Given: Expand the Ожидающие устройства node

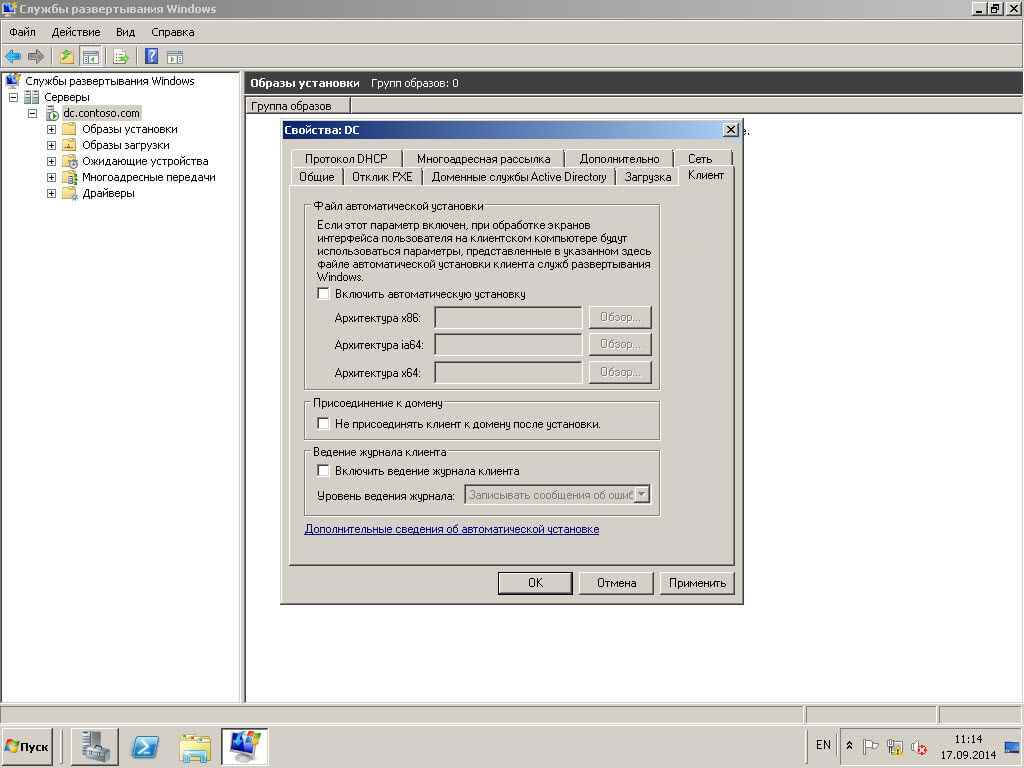Looking at the screenshot, I should tap(52, 161).
